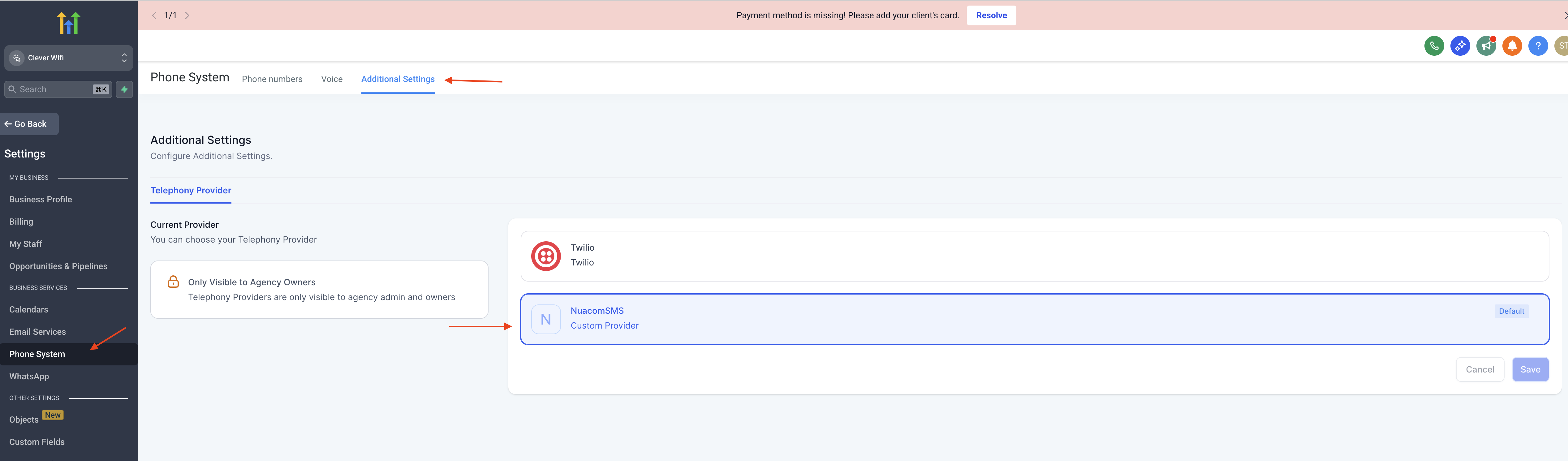Viewport: 1568px width, 461px height.
Task: Click the green lightning quick actions icon
Action: [124, 89]
